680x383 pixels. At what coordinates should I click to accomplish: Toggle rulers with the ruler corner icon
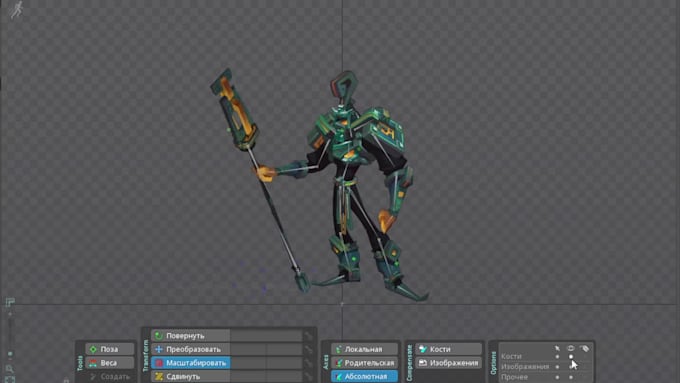point(10,301)
